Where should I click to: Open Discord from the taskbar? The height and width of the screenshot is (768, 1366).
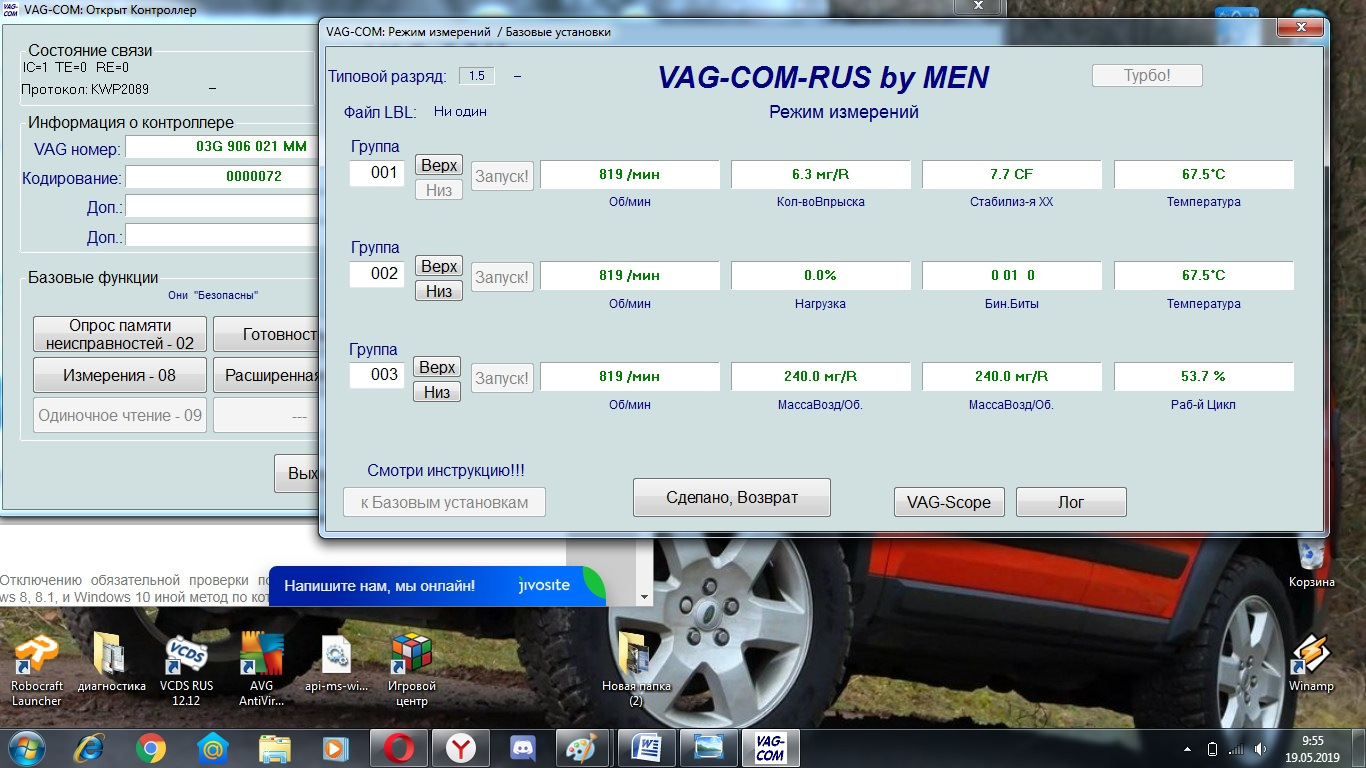(x=522, y=748)
